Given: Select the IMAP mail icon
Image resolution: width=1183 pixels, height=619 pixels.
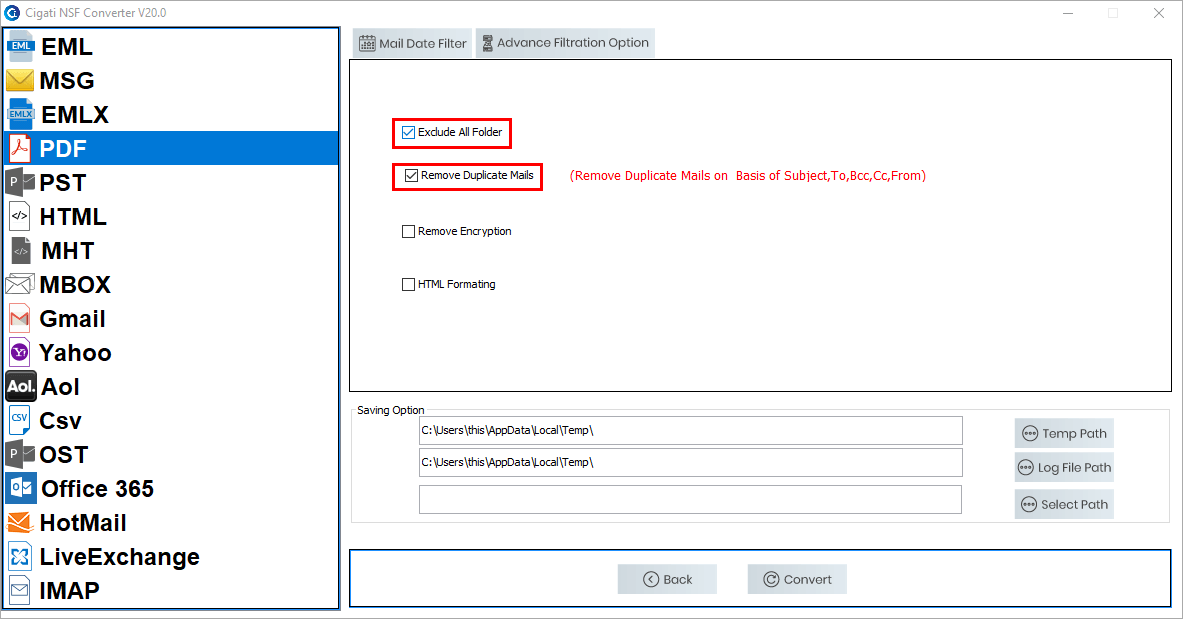Looking at the screenshot, I should tap(20, 590).
